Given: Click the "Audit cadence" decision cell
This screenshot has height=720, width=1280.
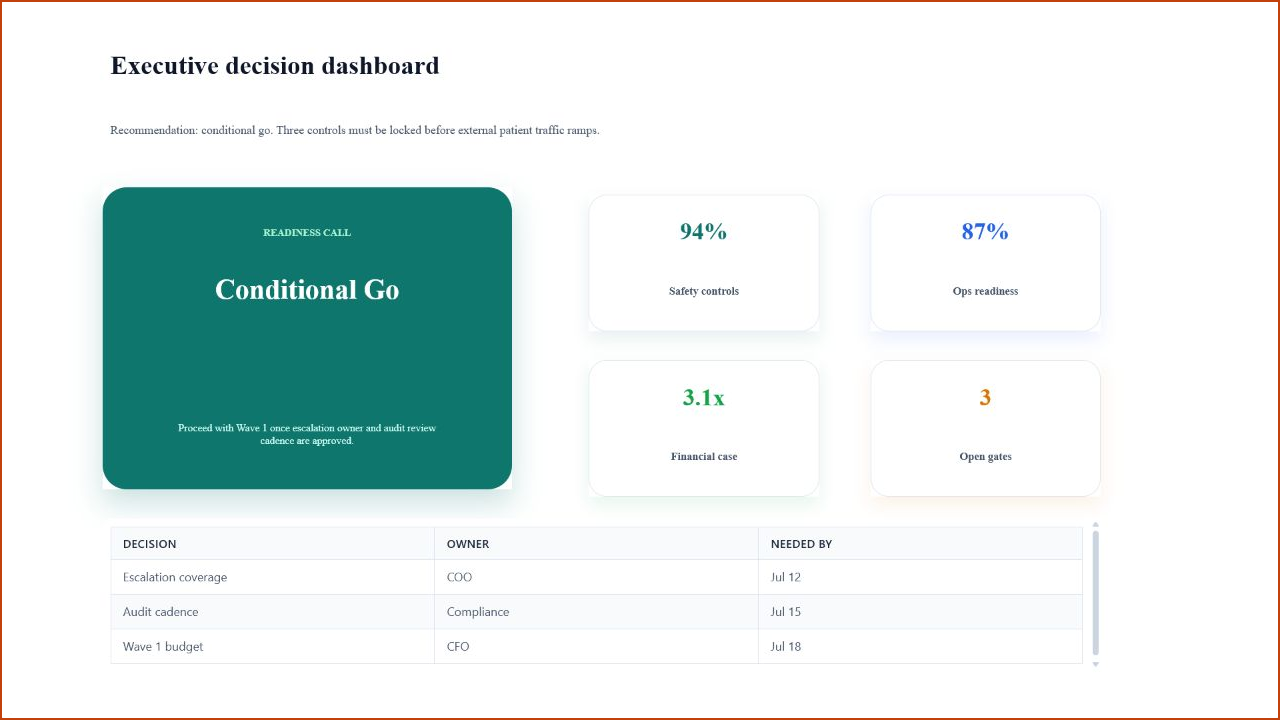Looking at the screenshot, I should [272, 612].
